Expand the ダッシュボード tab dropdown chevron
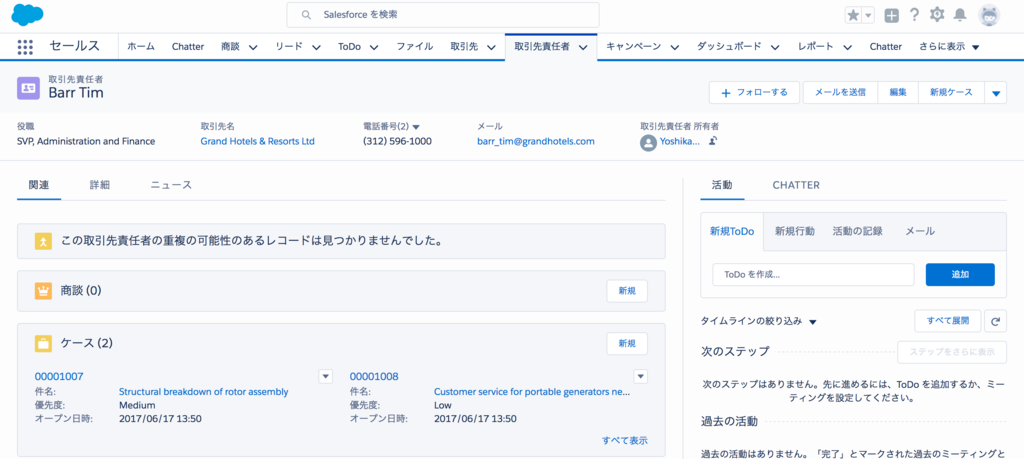The image size is (1024, 459). (x=775, y=47)
